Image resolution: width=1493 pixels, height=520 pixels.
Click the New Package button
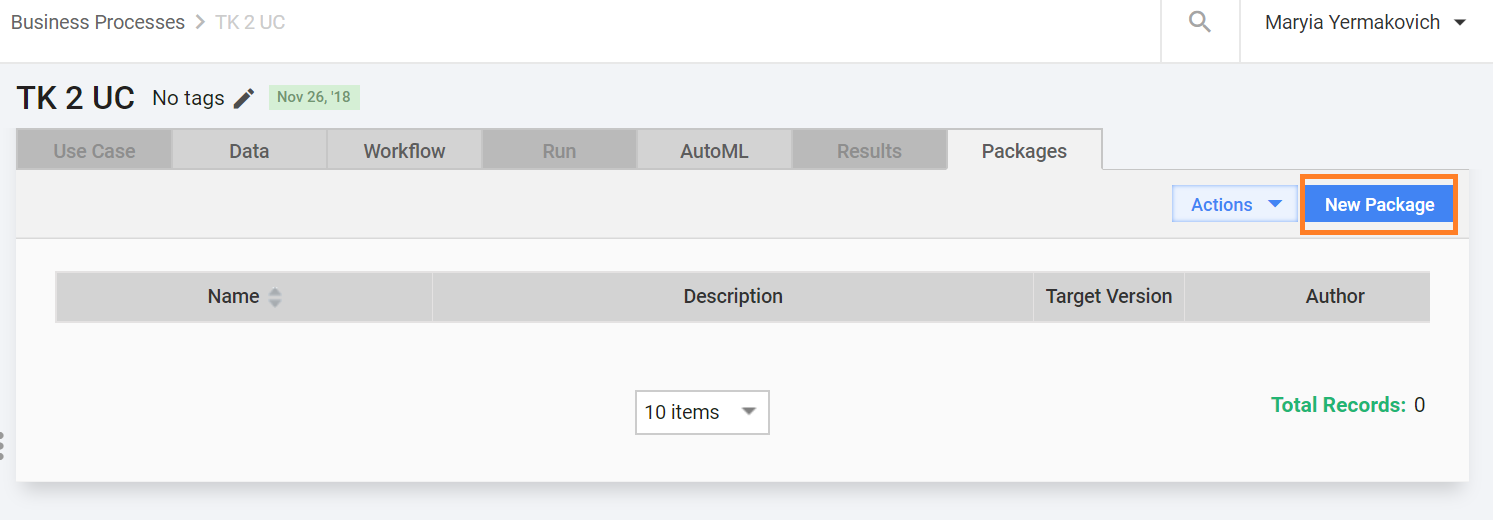pyautogui.click(x=1379, y=204)
